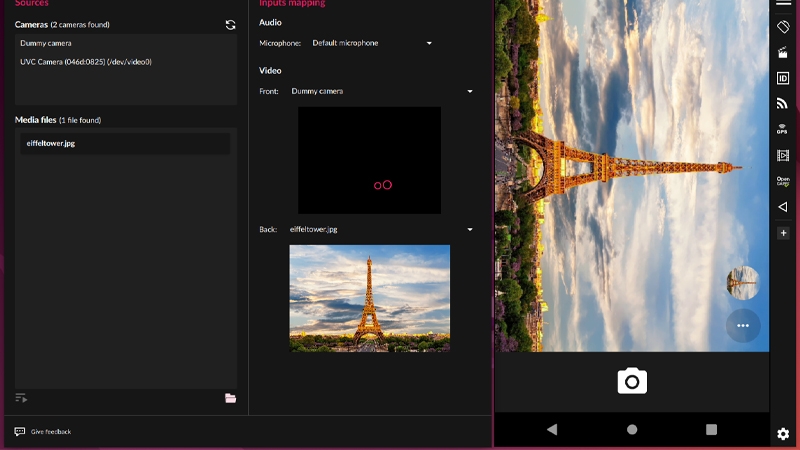Open Genymotion settings gear
800x450 pixels.
pyautogui.click(x=783, y=434)
